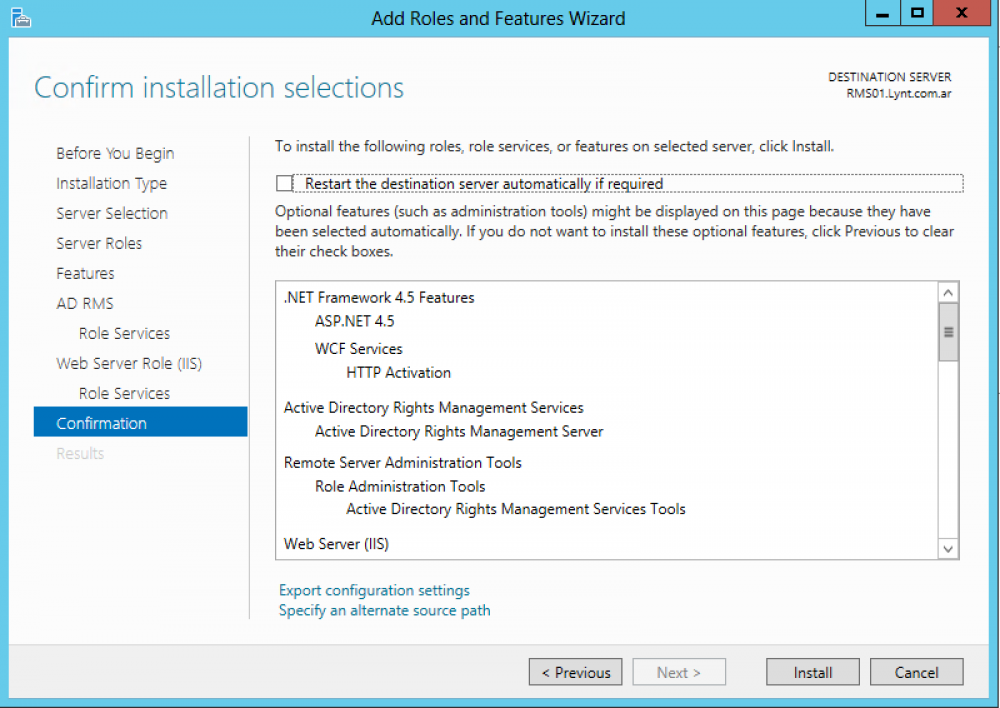Select Server Selection in the sidebar
Image resolution: width=1000 pixels, height=708 pixels.
[x=112, y=214]
